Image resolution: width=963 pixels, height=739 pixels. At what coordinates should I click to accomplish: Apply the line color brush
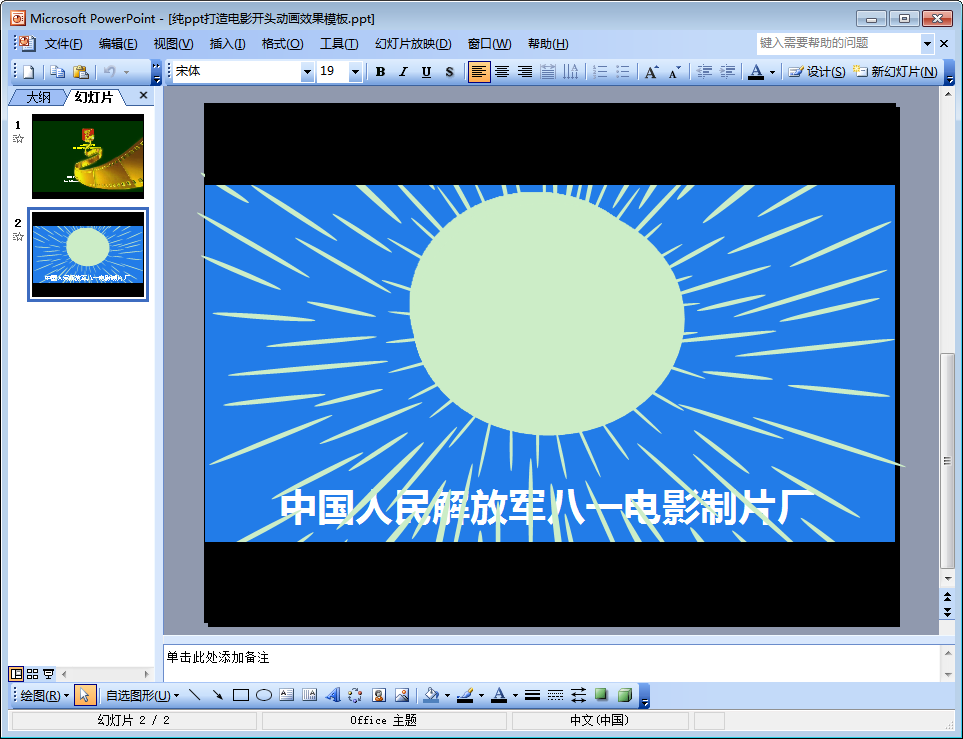point(466,695)
